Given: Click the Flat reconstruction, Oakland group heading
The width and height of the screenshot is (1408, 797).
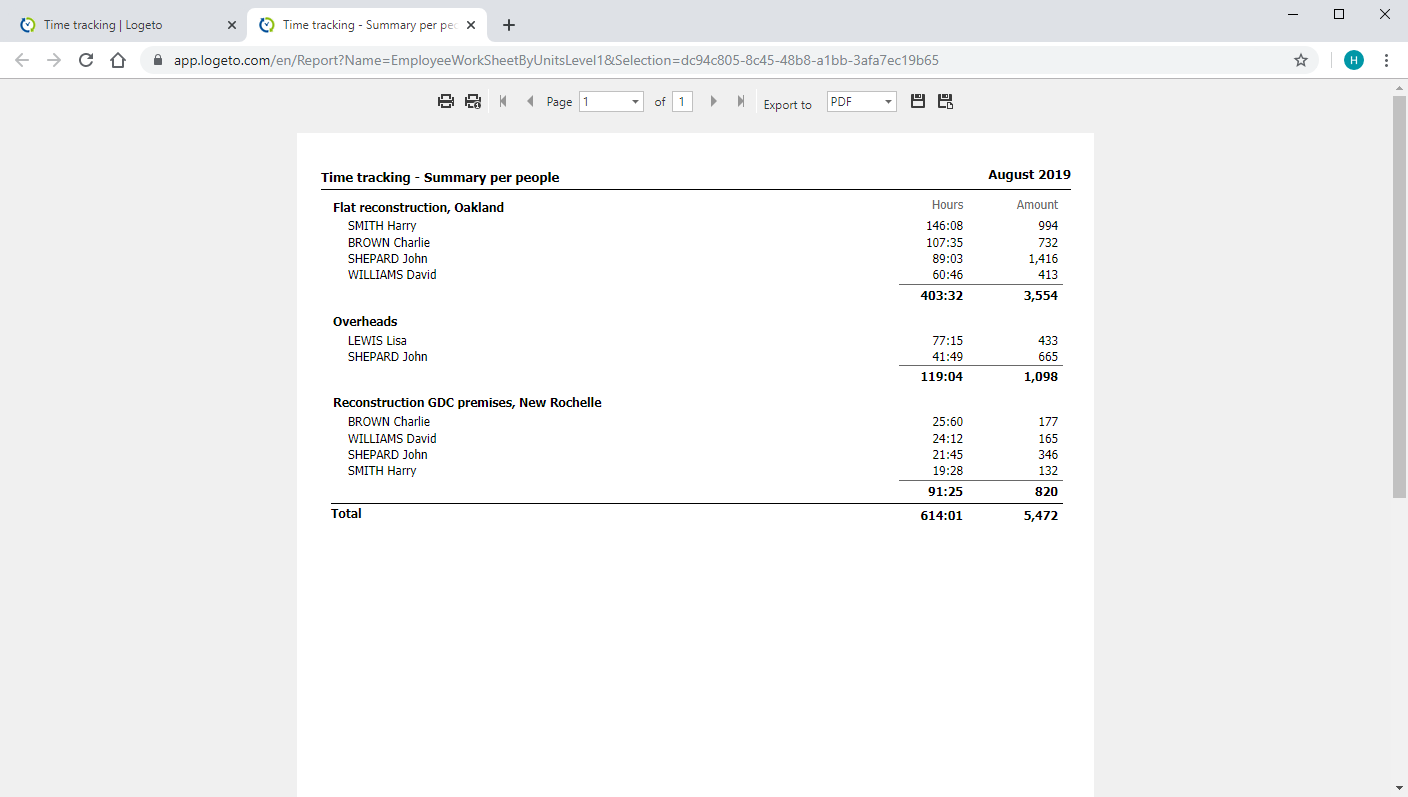Looking at the screenshot, I should 418,208.
